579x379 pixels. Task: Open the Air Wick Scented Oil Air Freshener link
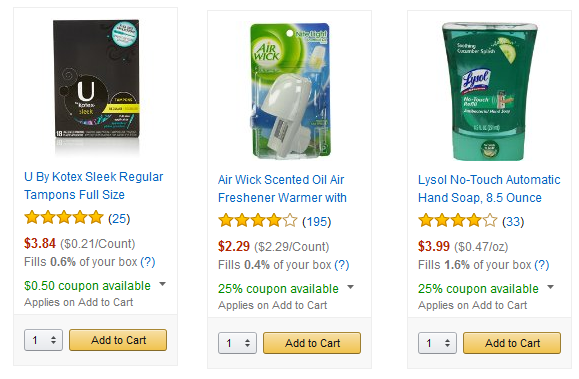coord(282,188)
